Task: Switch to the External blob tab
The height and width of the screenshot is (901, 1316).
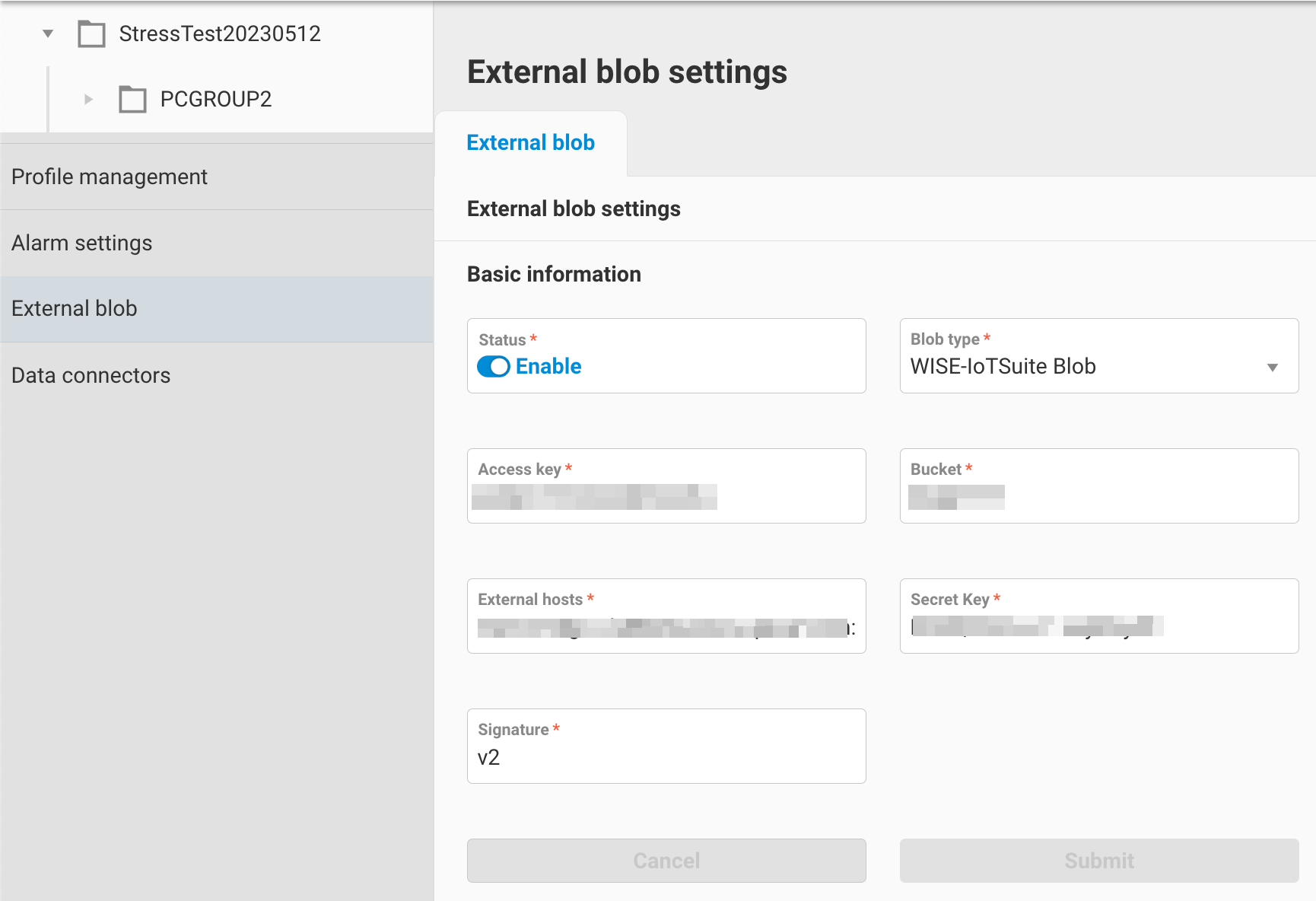Action: (531, 142)
